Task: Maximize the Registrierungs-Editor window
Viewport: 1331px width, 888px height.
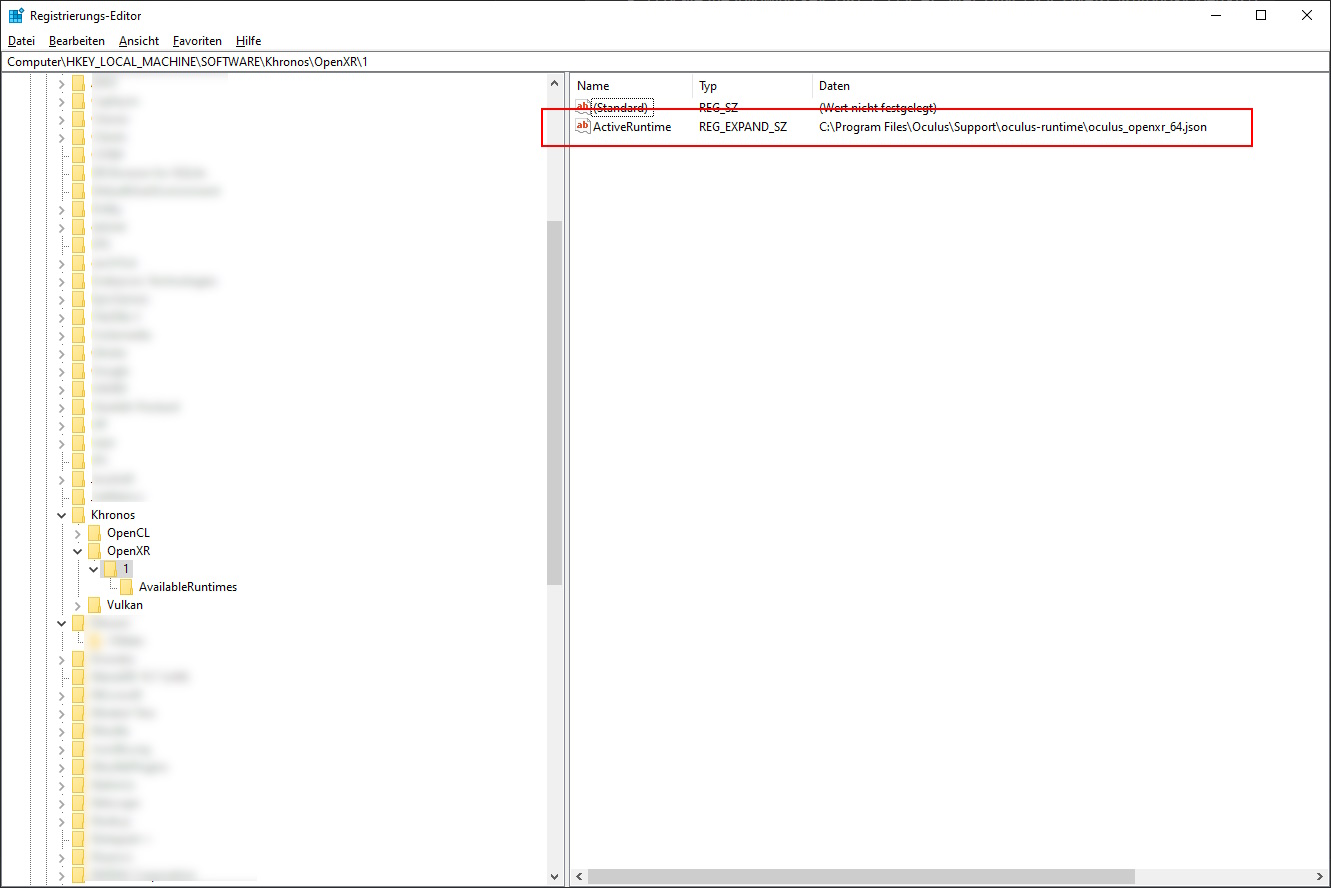Action: [1261, 15]
